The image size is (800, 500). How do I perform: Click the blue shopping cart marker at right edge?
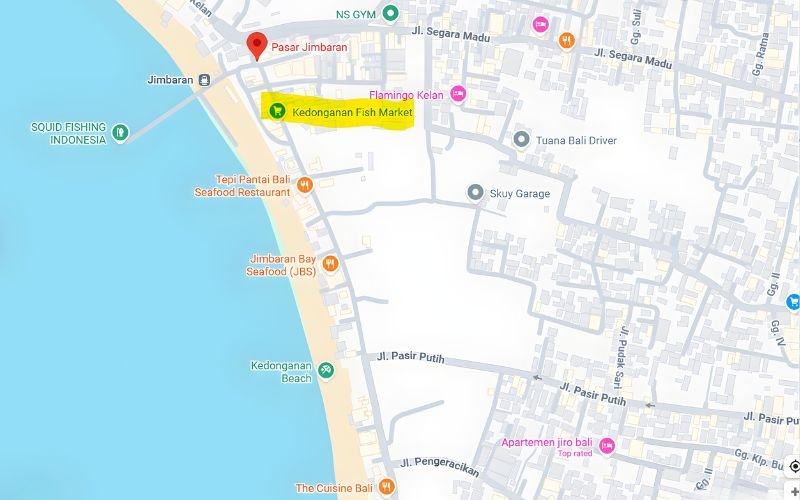[x=793, y=302]
